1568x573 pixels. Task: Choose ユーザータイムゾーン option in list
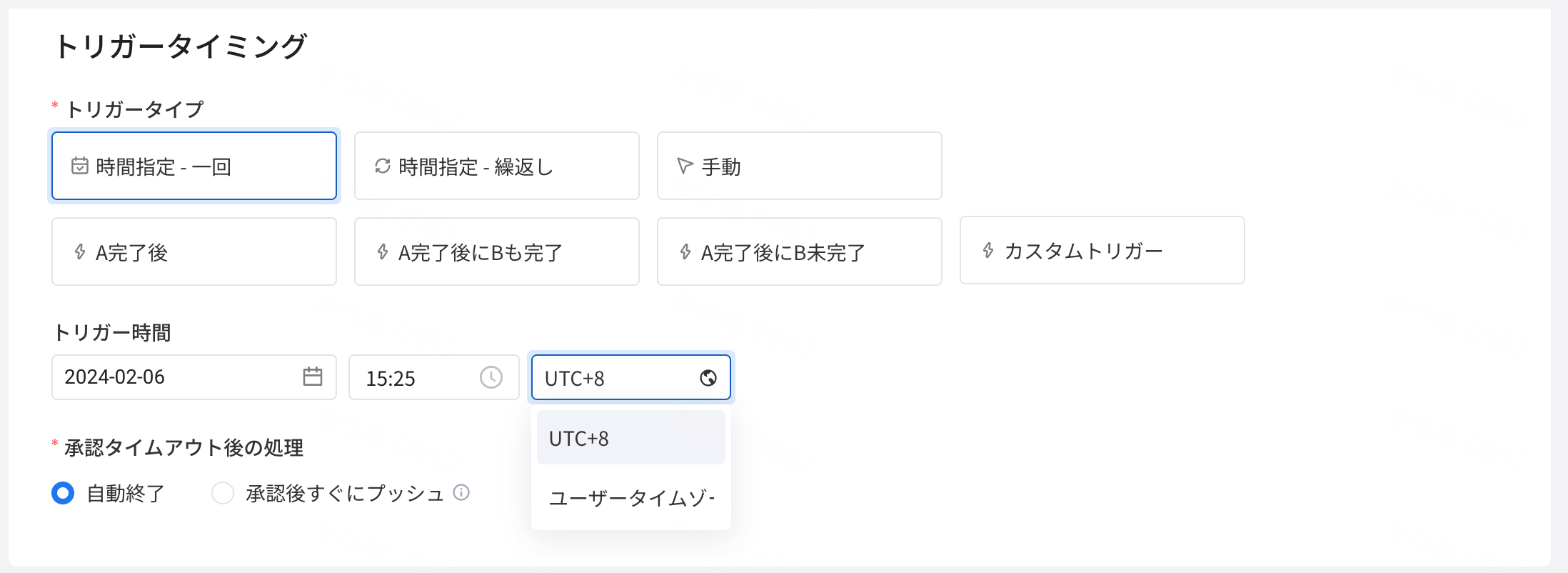pyautogui.click(x=631, y=498)
